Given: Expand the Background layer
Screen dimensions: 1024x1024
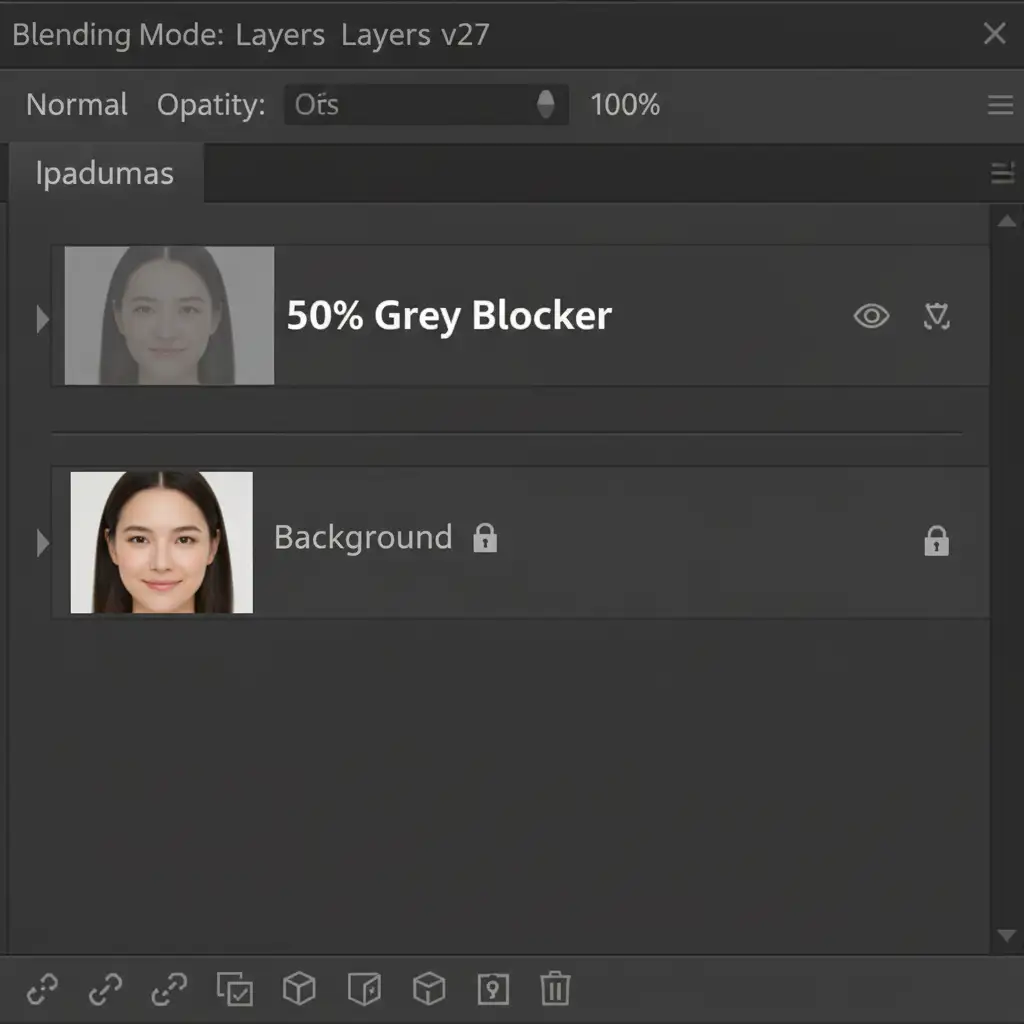Looking at the screenshot, I should (42, 543).
